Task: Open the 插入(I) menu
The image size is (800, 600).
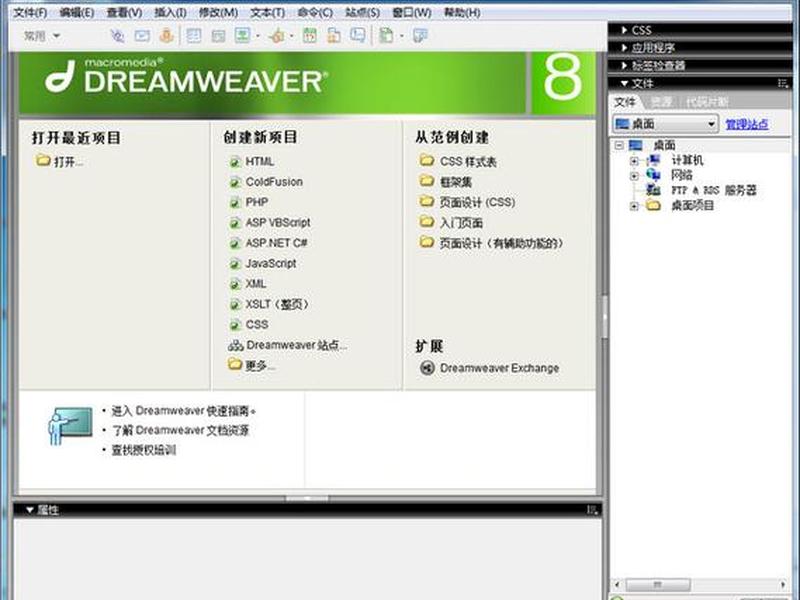Action: click(170, 13)
